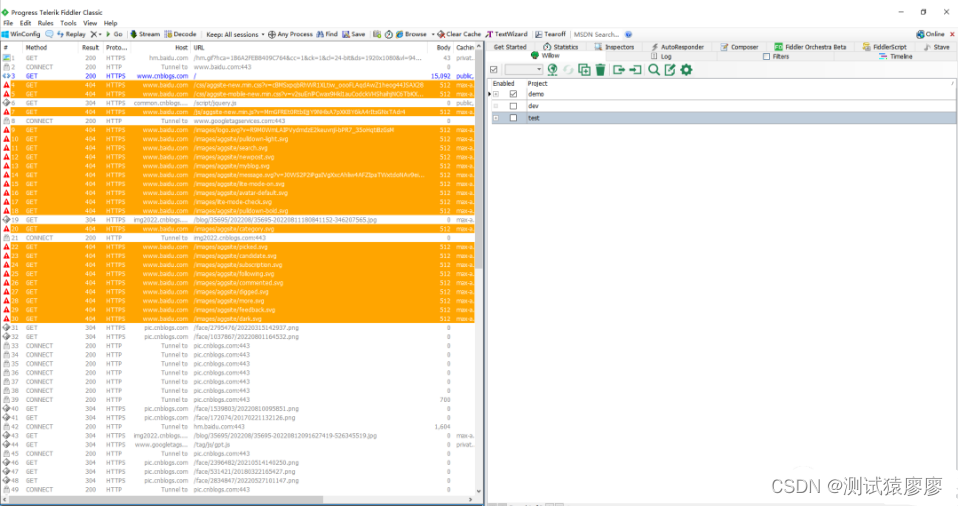Open Find sessions dialog
Screen dimensions: 958x506
pyautogui.click(x=327, y=34)
